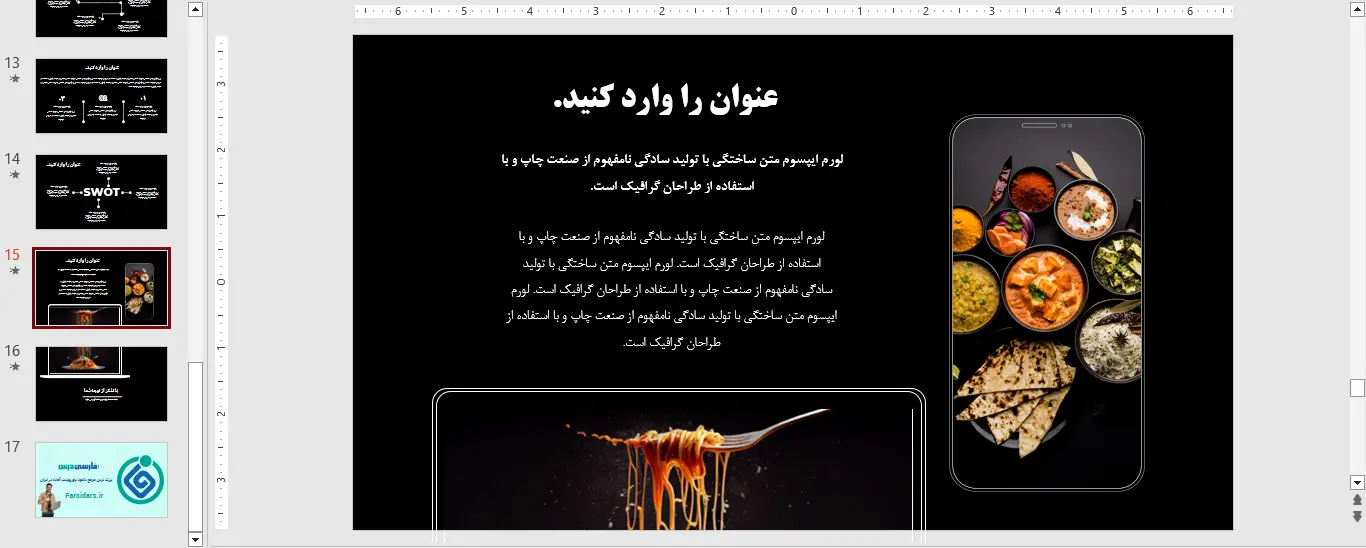This screenshot has height=548, width=1366.
Task: Click the thumbnail panel scrollbar thumb
Action: coord(195,445)
